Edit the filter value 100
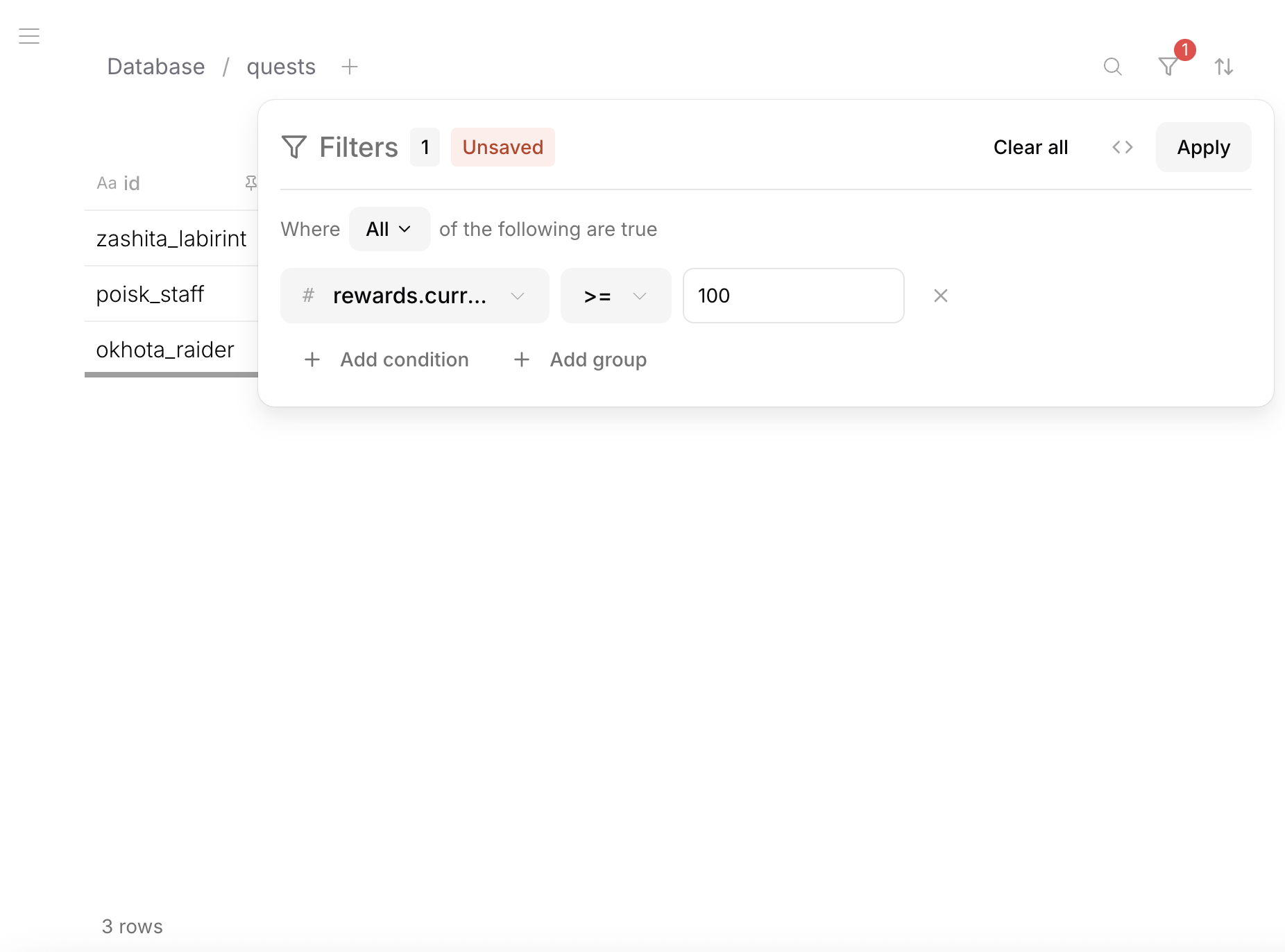This screenshot has width=1285, height=952. click(793, 296)
